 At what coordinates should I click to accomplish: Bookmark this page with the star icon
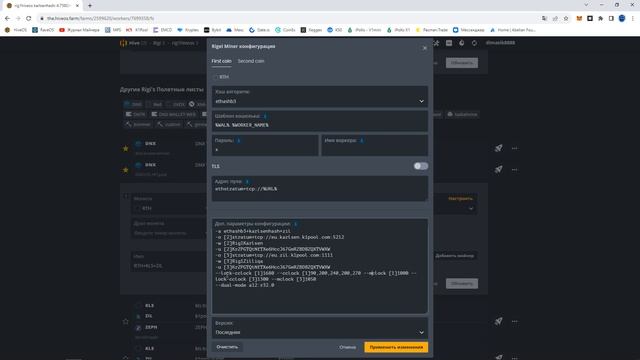coord(566,18)
